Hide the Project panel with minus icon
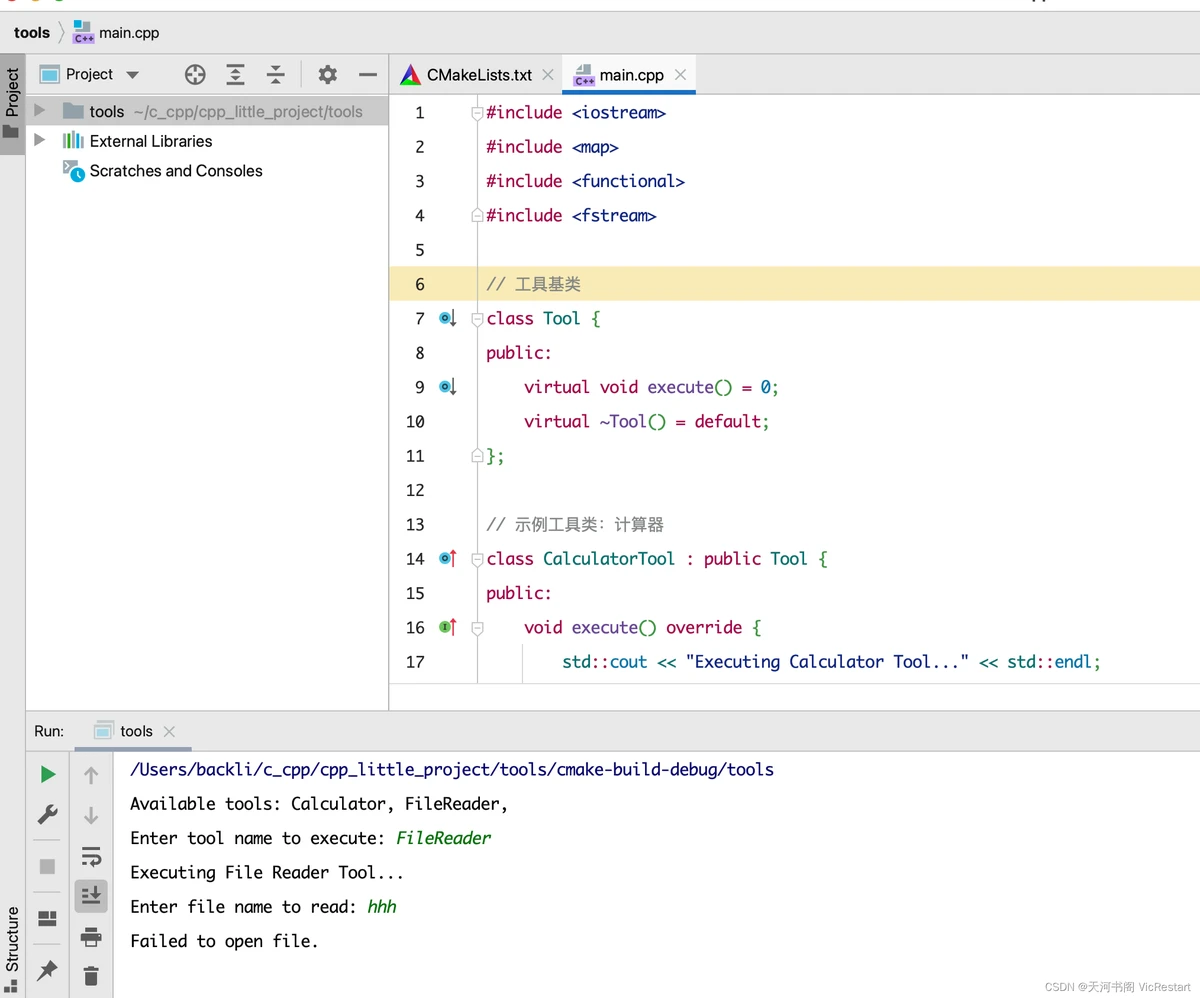 368,75
